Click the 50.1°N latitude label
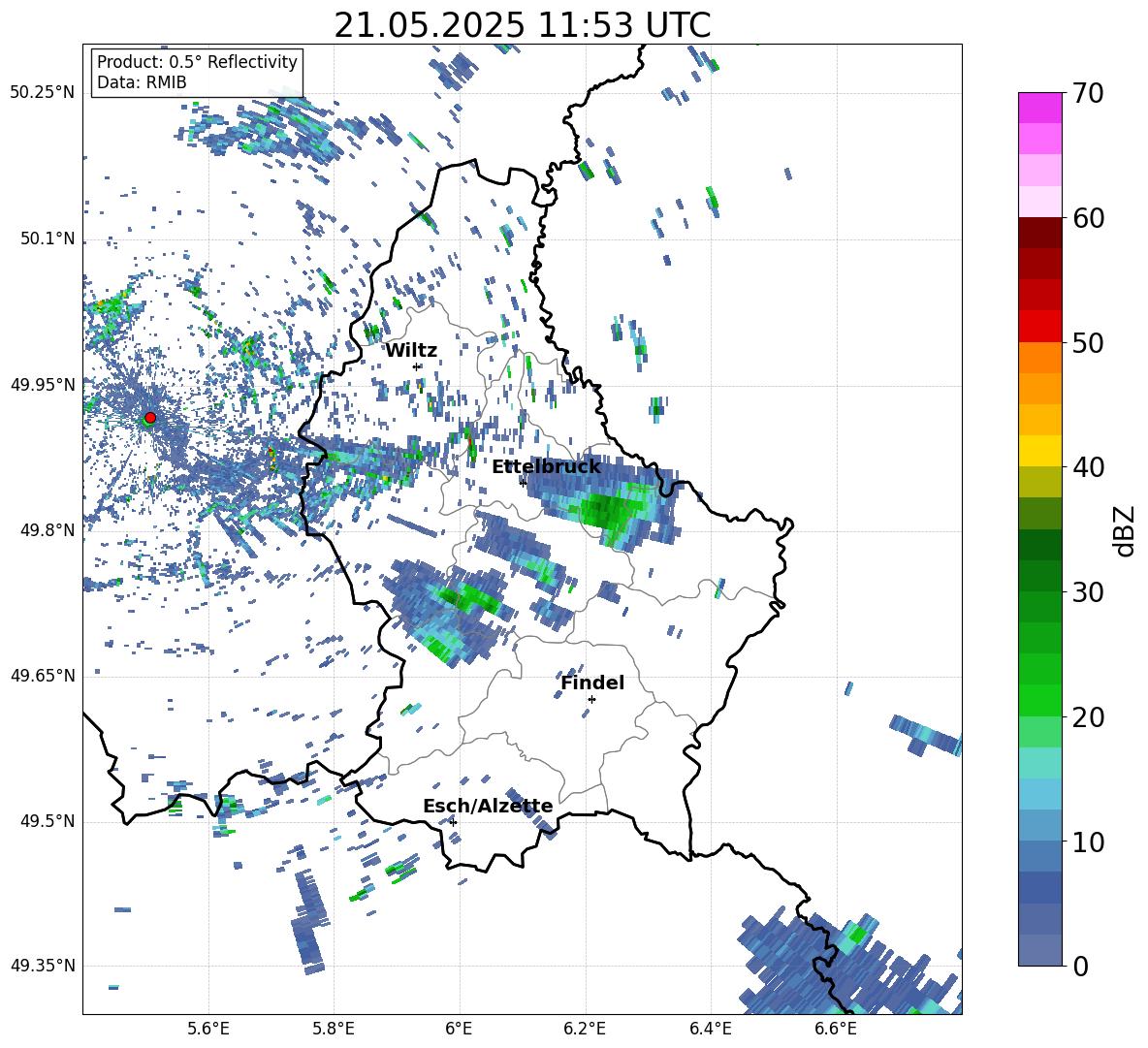Screen dimensions: 1148x1048 47,239
